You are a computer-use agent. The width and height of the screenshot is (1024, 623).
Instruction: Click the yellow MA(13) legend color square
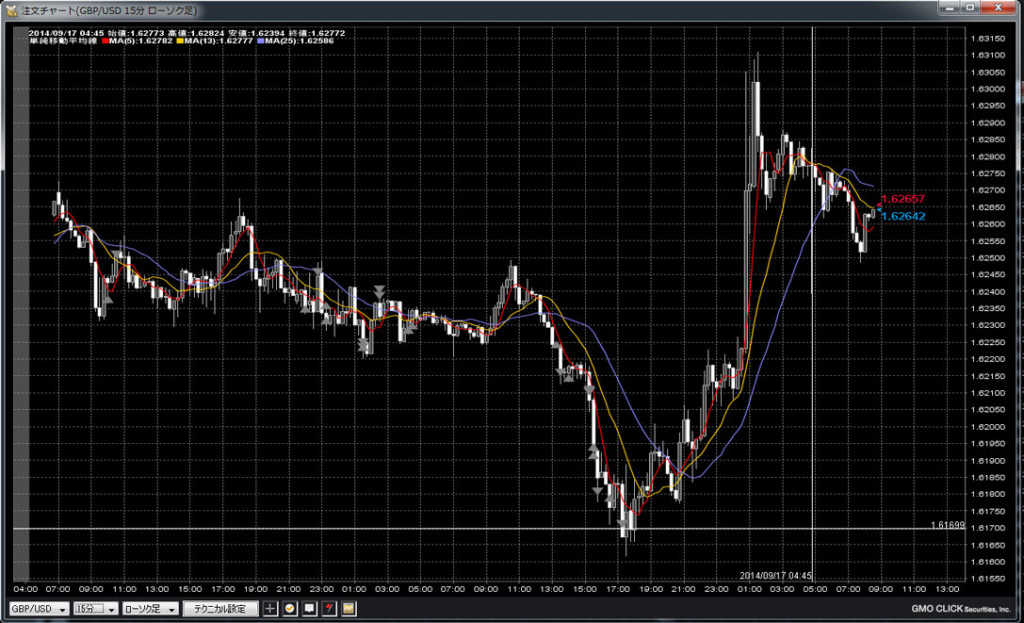[x=182, y=41]
